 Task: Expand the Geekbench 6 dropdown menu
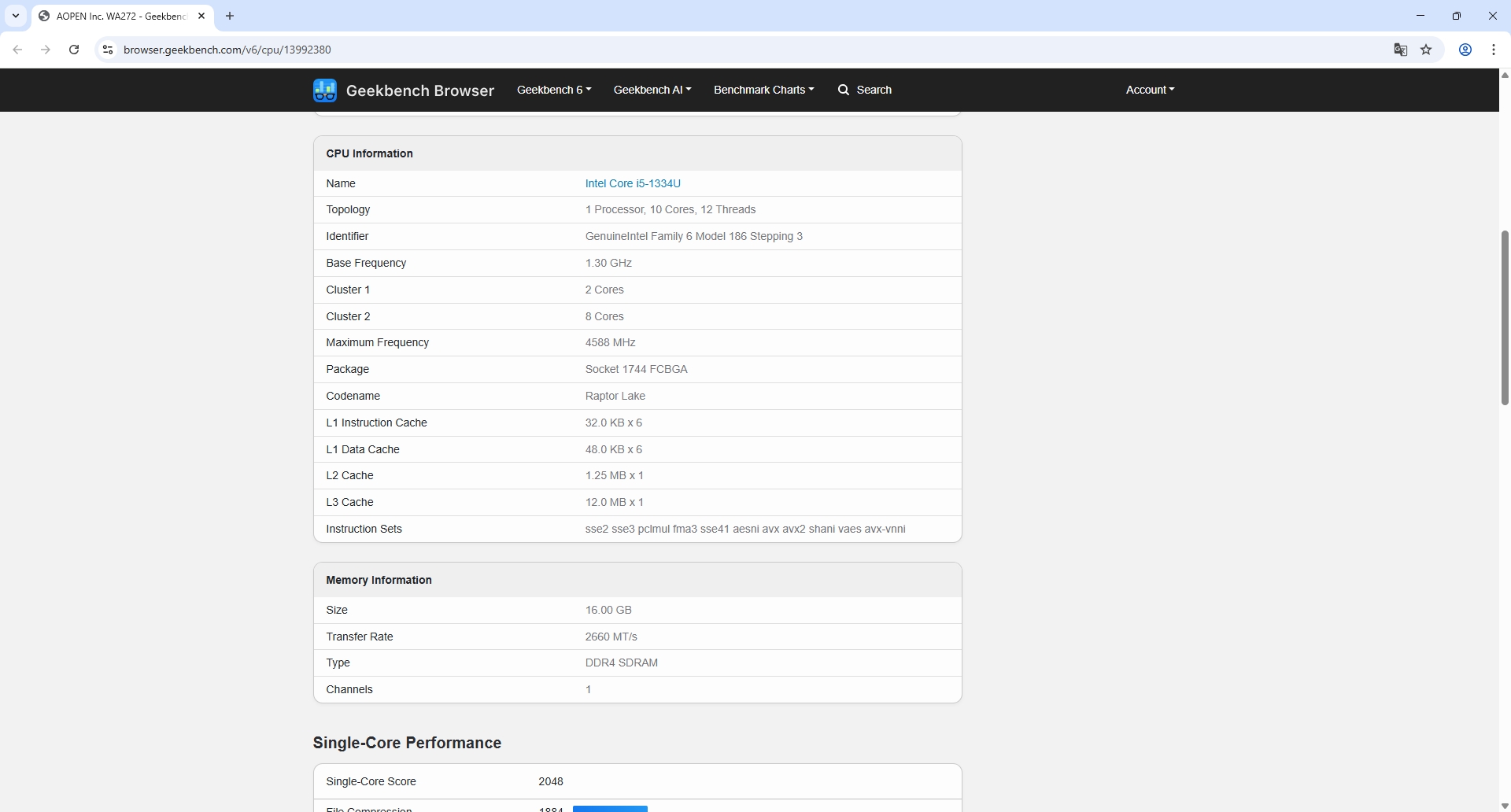point(554,90)
